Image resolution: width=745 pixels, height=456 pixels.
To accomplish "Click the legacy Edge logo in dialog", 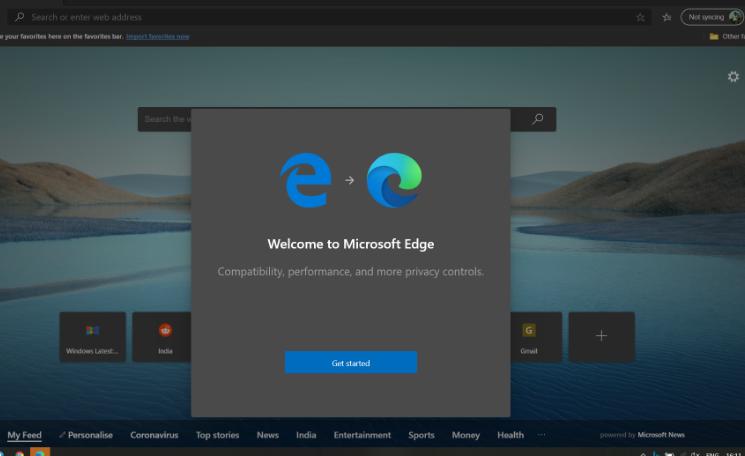I will (306, 180).
